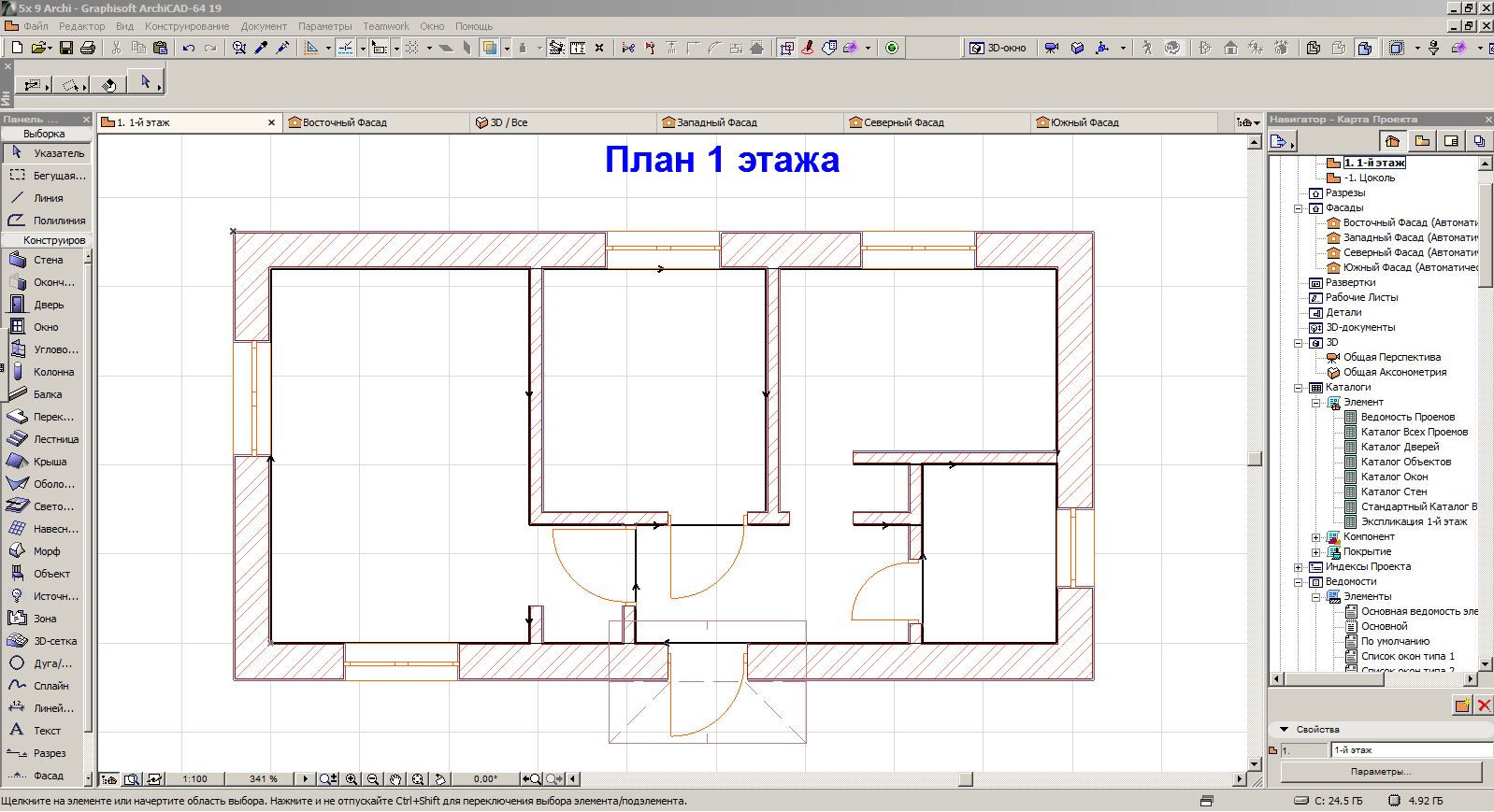The image size is (1494, 812).
Task: Click the zoom in magnifier at bottom bar
Action: click(x=352, y=778)
